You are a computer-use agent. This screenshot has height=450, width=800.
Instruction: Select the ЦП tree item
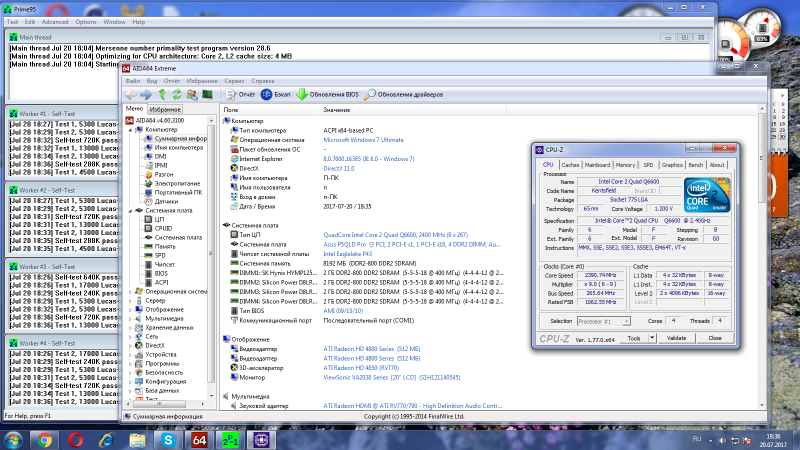click(155, 219)
